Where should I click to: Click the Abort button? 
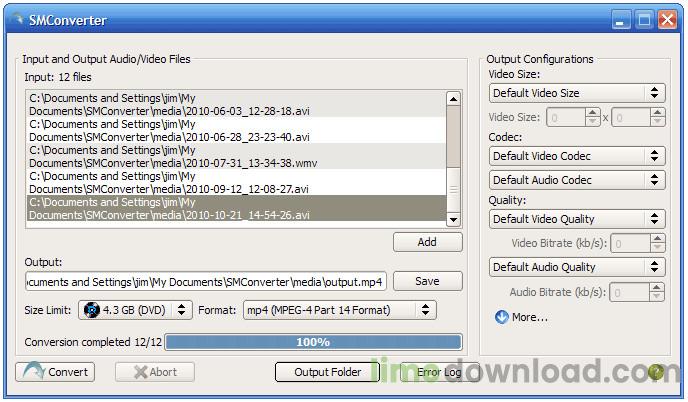pyautogui.click(x=155, y=372)
